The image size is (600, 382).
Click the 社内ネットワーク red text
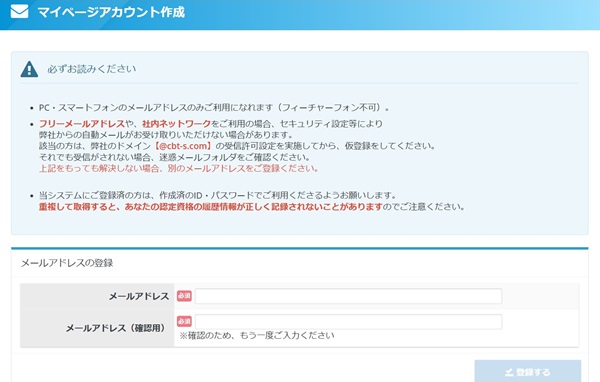[176, 124]
